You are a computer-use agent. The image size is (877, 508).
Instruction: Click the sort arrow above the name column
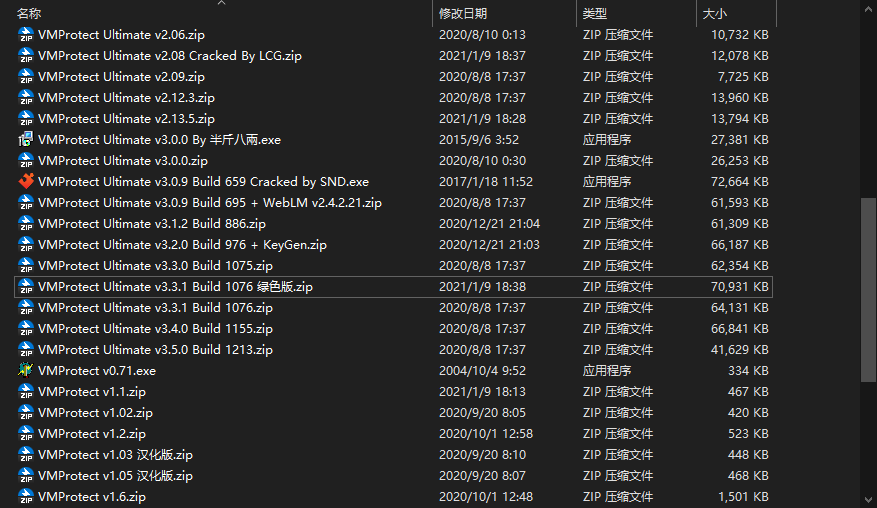221,3
